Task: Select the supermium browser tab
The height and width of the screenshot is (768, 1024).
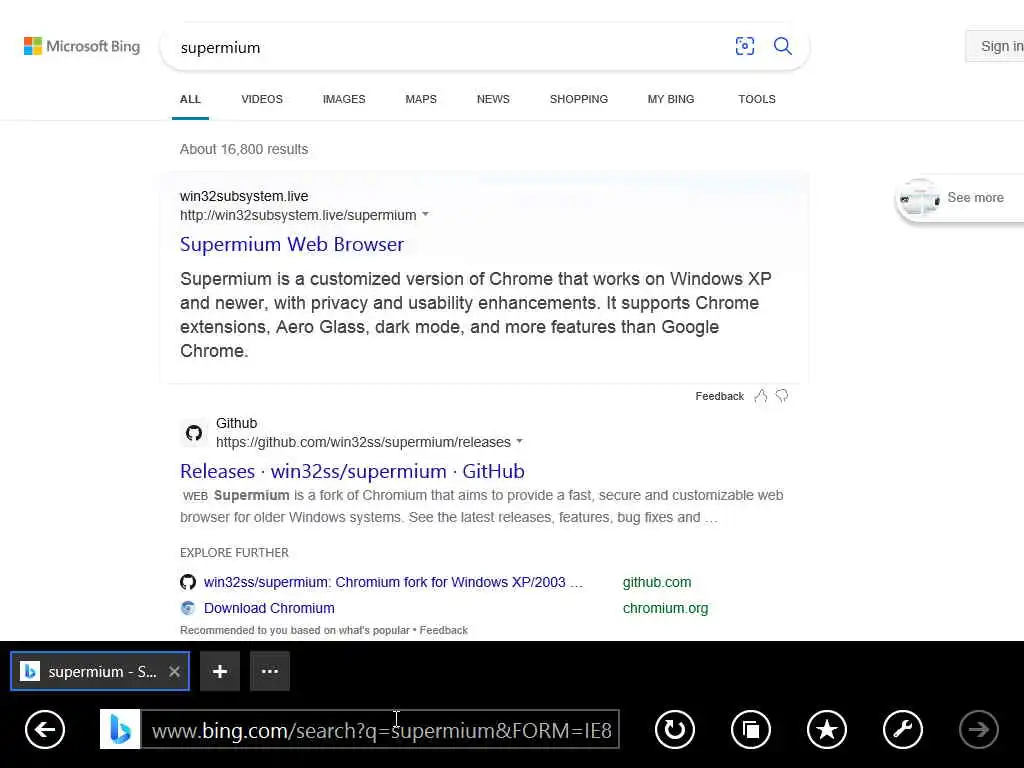Action: tap(100, 671)
